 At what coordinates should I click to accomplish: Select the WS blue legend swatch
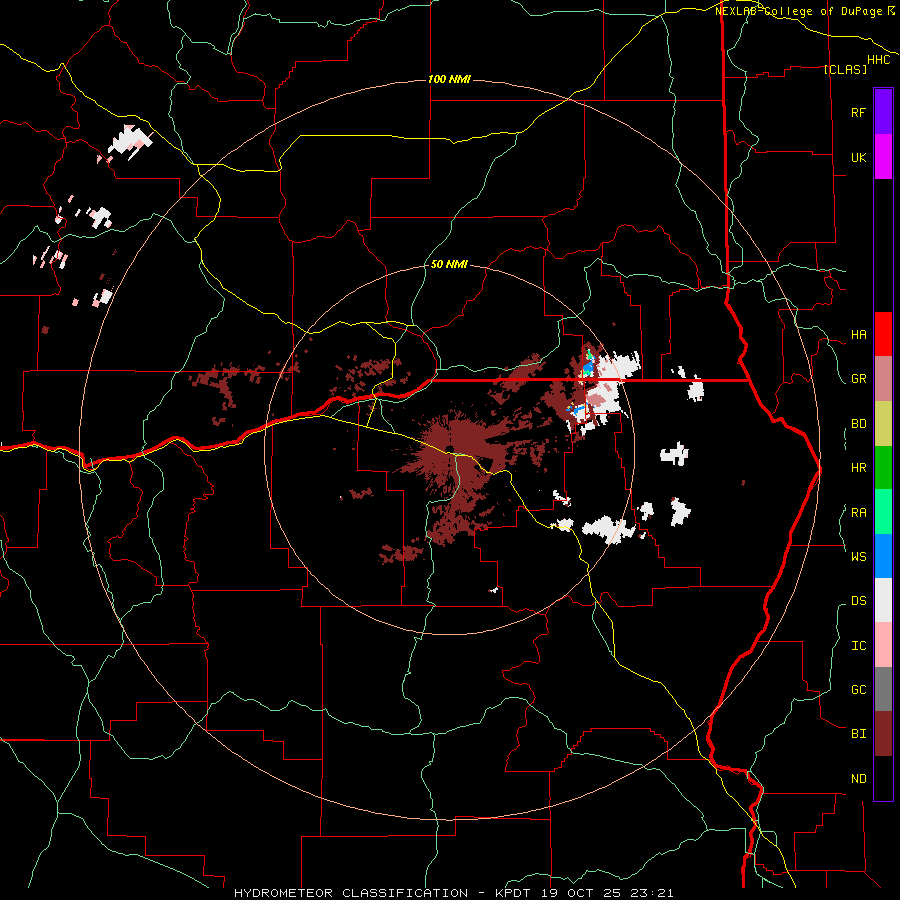(x=883, y=556)
